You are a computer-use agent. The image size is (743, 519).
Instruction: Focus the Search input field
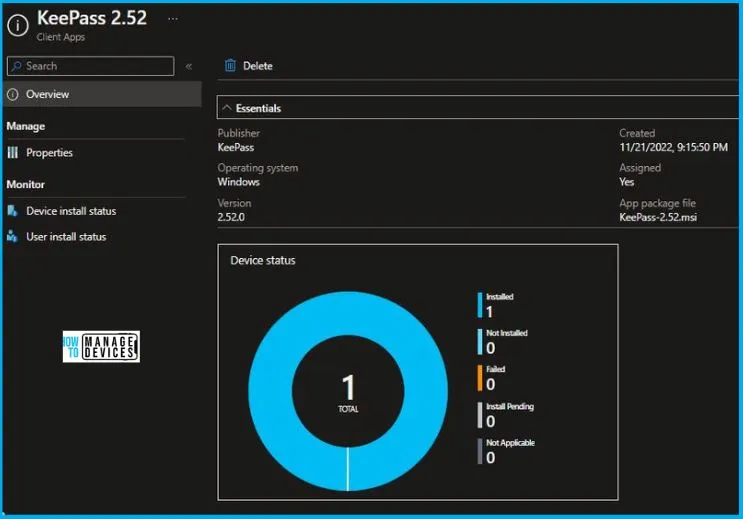(x=91, y=66)
